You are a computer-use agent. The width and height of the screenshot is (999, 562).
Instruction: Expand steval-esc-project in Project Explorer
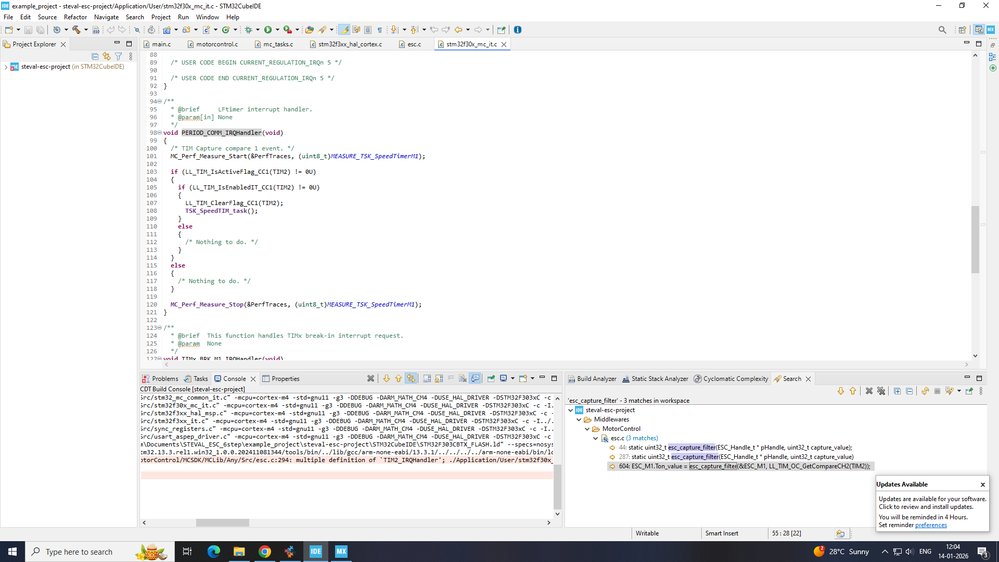click(x=6, y=67)
